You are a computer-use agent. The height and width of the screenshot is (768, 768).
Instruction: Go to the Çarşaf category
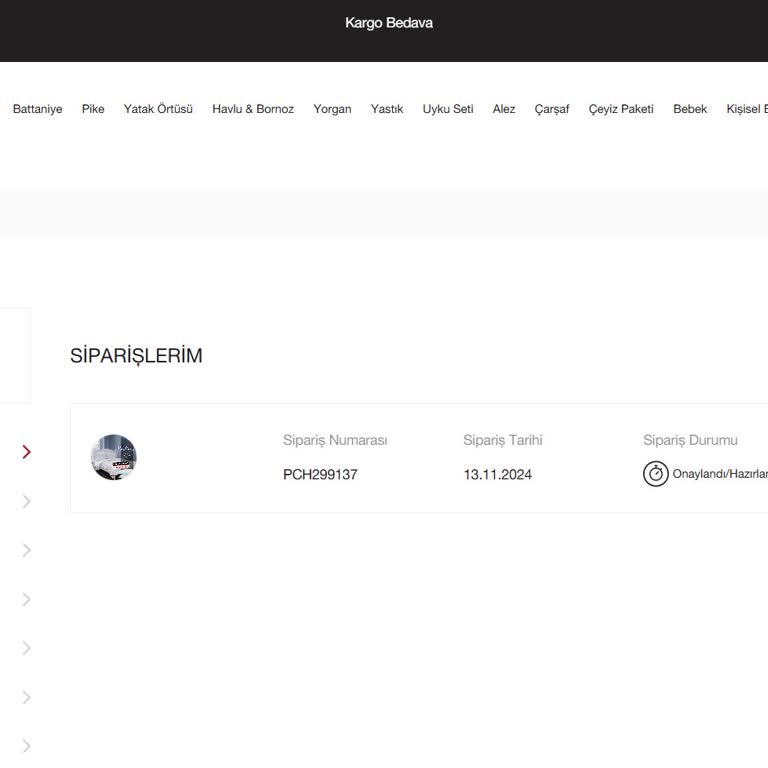(552, 109)
